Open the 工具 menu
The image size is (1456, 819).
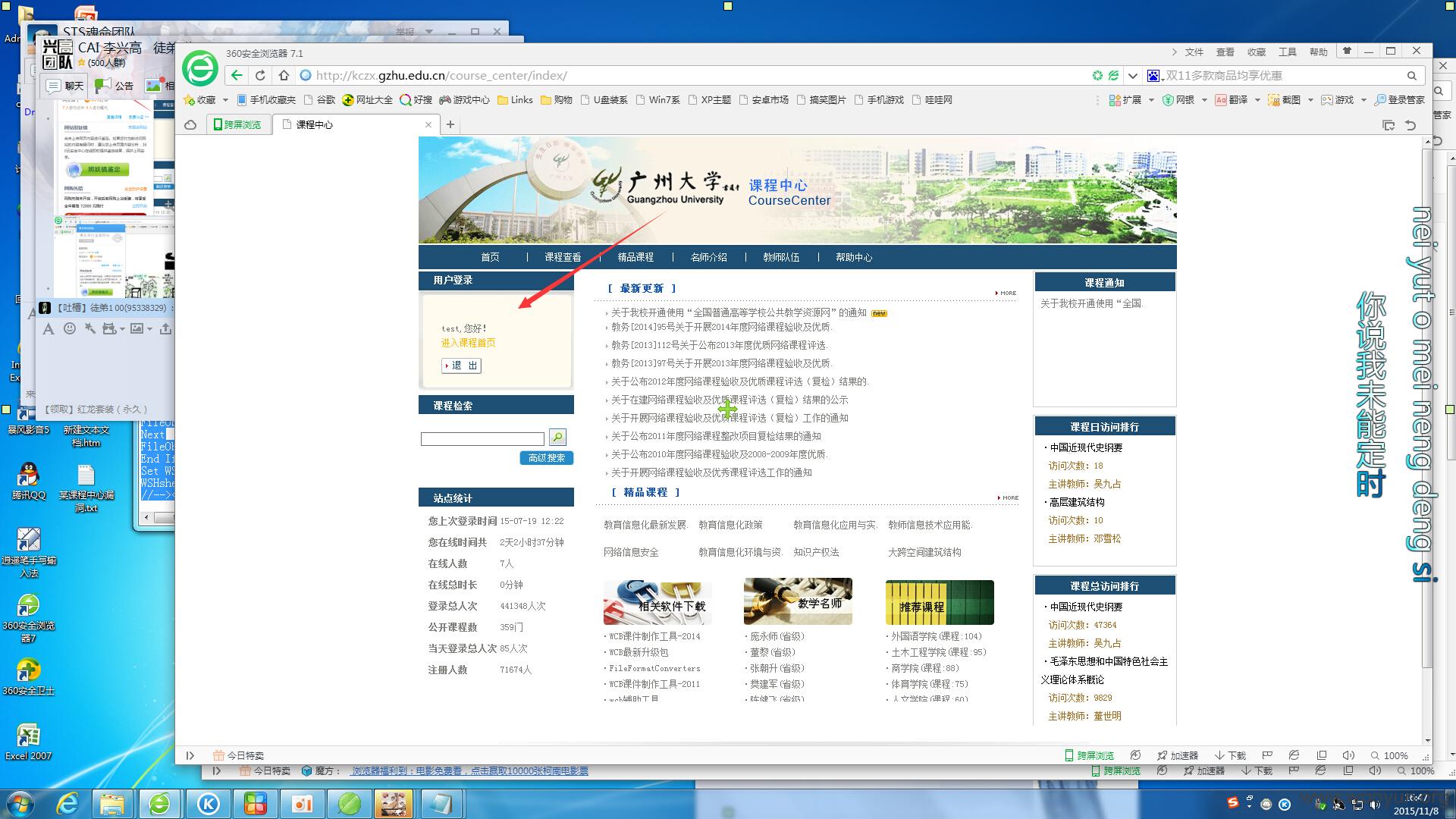[1288, 52]
